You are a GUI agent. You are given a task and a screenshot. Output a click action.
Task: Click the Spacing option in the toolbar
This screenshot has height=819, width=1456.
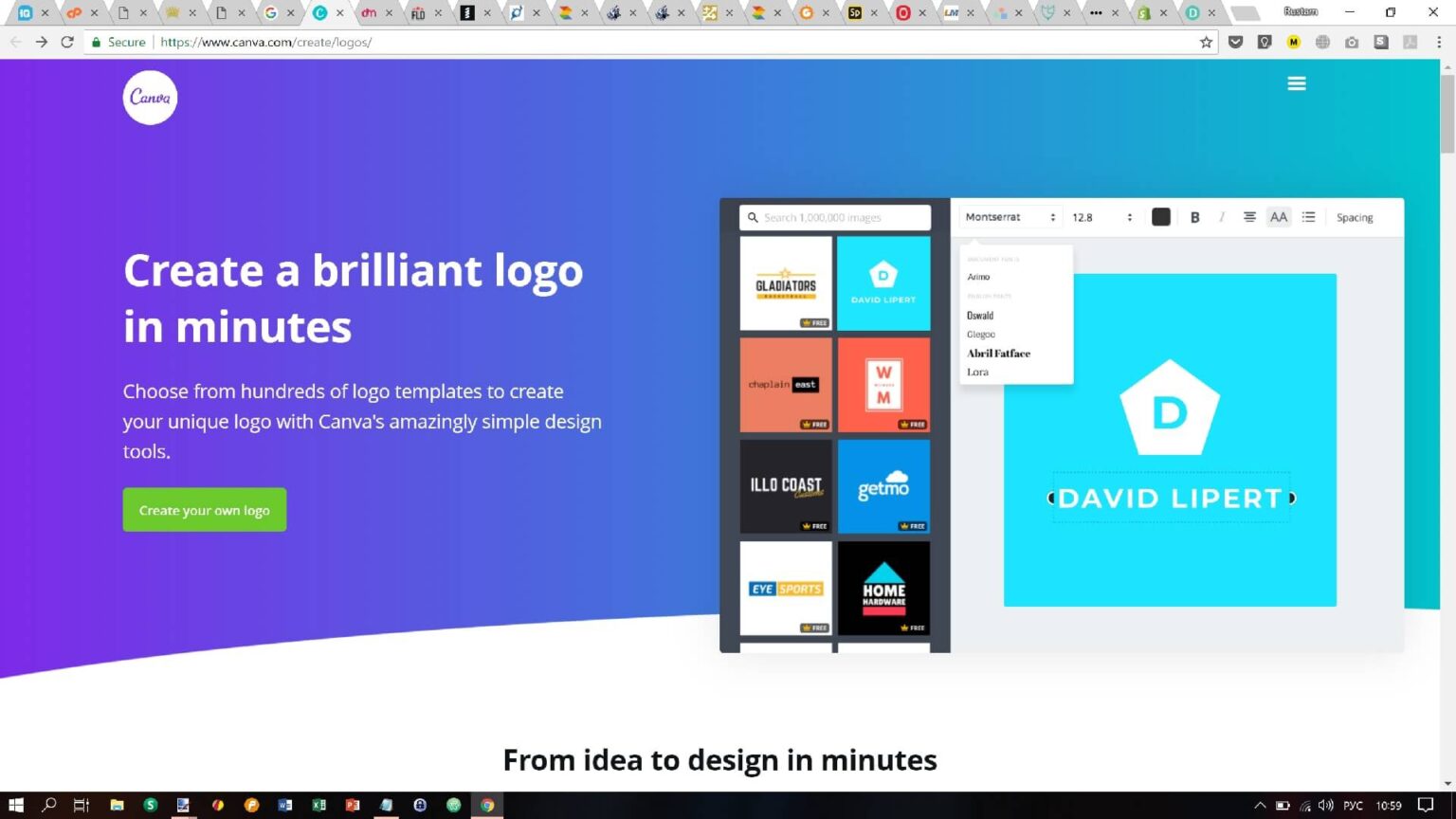coord(1355,217)
